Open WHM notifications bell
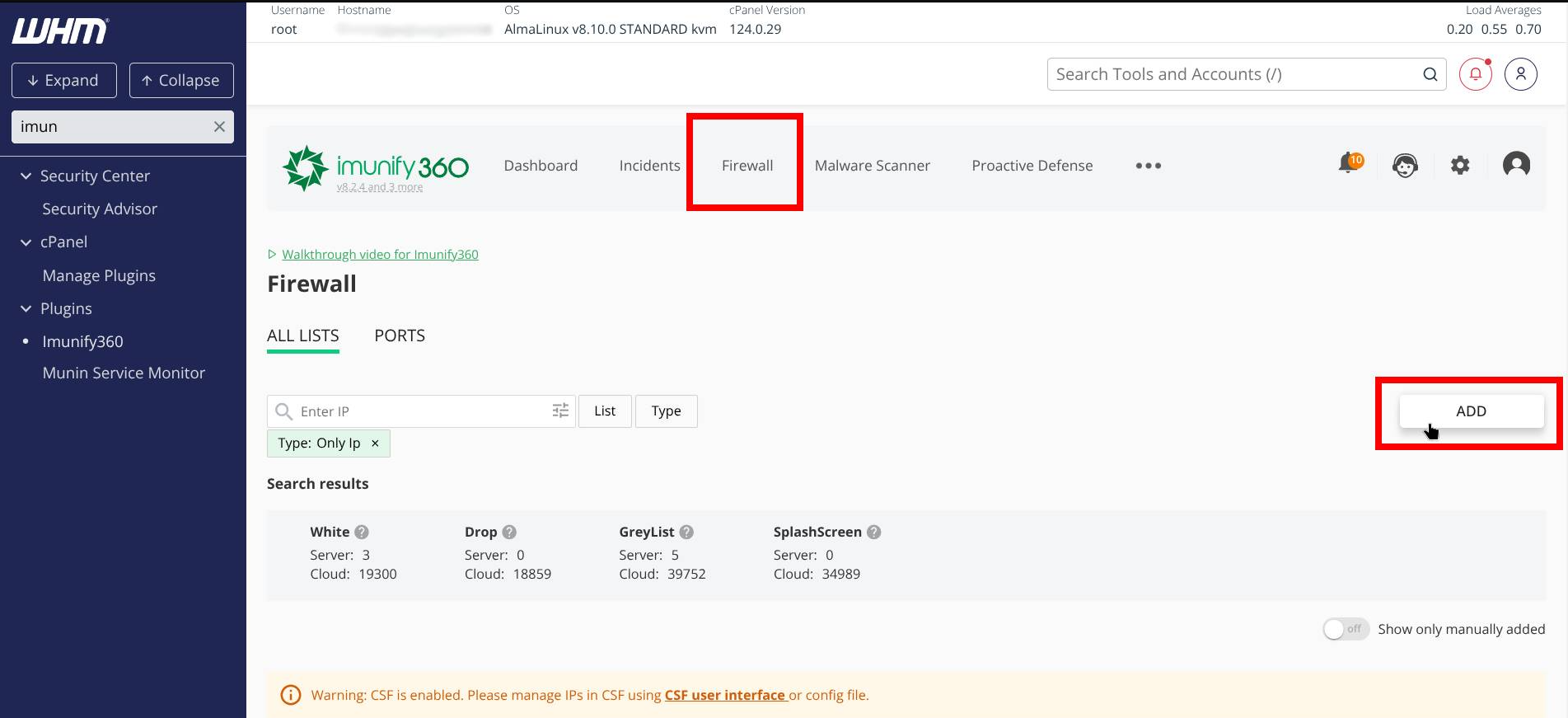This screenshot has height=718, width=1568. coord(1476,74)
